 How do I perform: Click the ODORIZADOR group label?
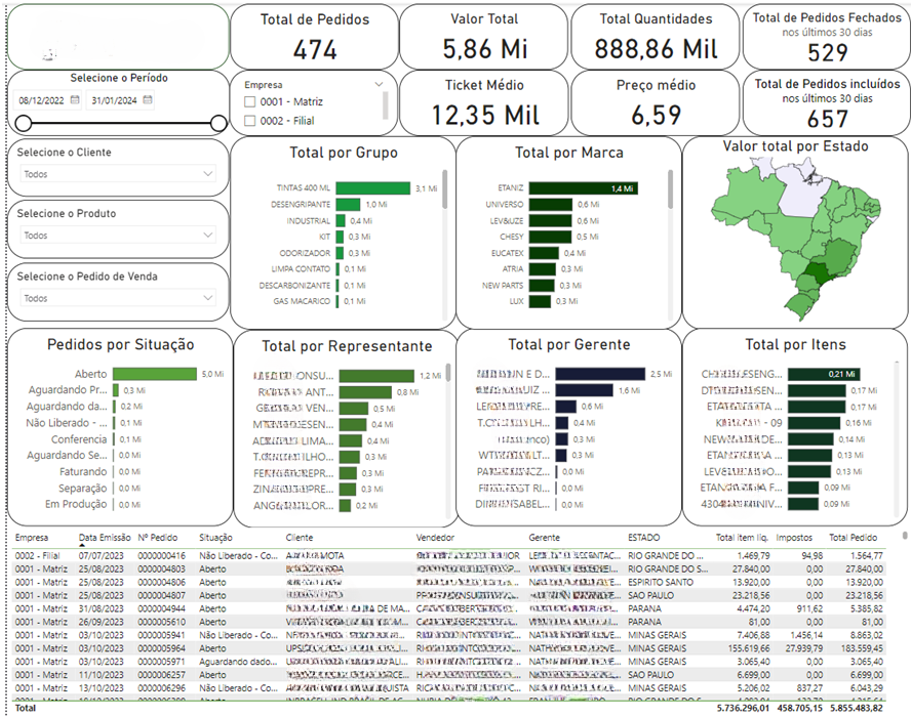click(305, 253)
